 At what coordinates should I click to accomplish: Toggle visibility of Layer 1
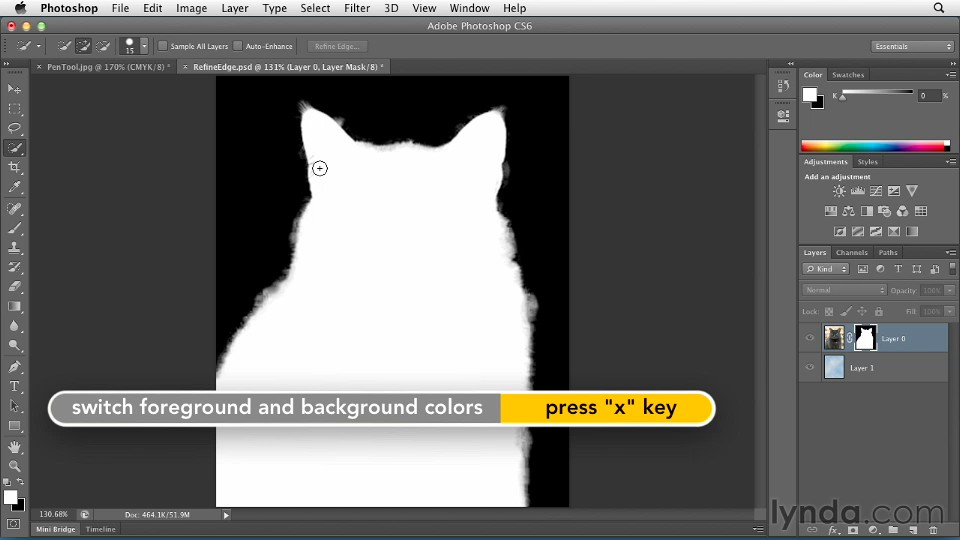tap(810, 368)
